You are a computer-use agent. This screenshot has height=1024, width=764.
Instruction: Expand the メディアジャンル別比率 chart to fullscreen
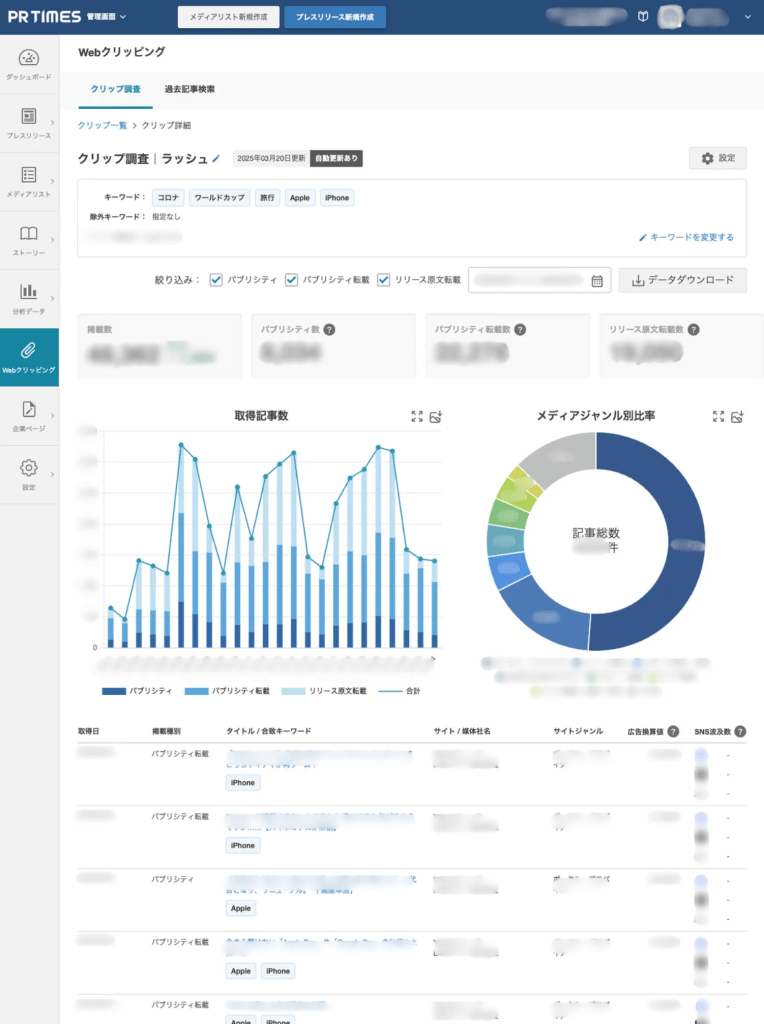coord(717,416)
